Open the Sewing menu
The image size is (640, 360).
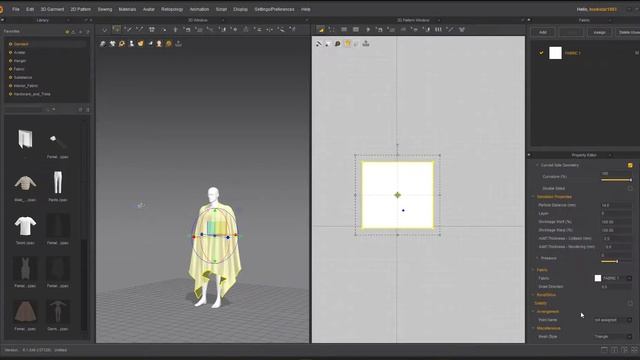[104, 9]
